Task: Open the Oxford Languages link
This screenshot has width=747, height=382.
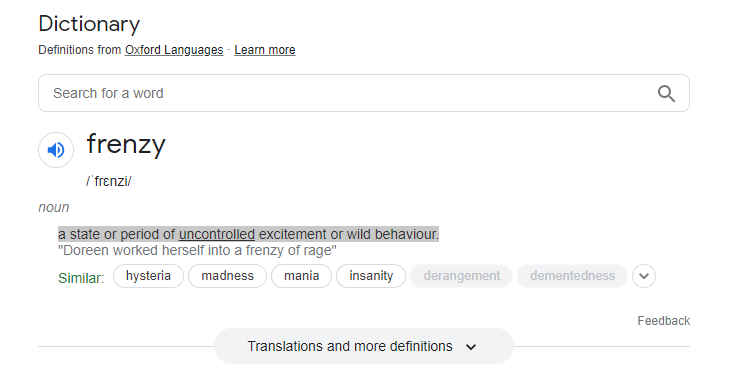Action: (174, 50)
